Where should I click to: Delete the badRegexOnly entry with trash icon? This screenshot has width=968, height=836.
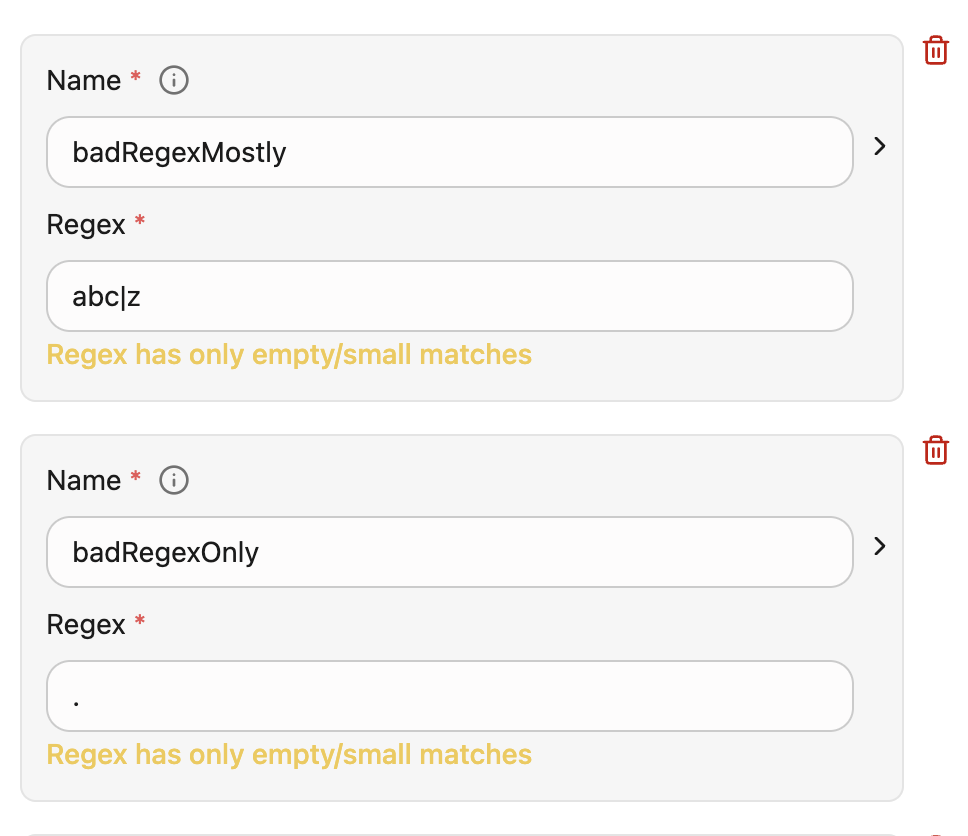(935, 450)
